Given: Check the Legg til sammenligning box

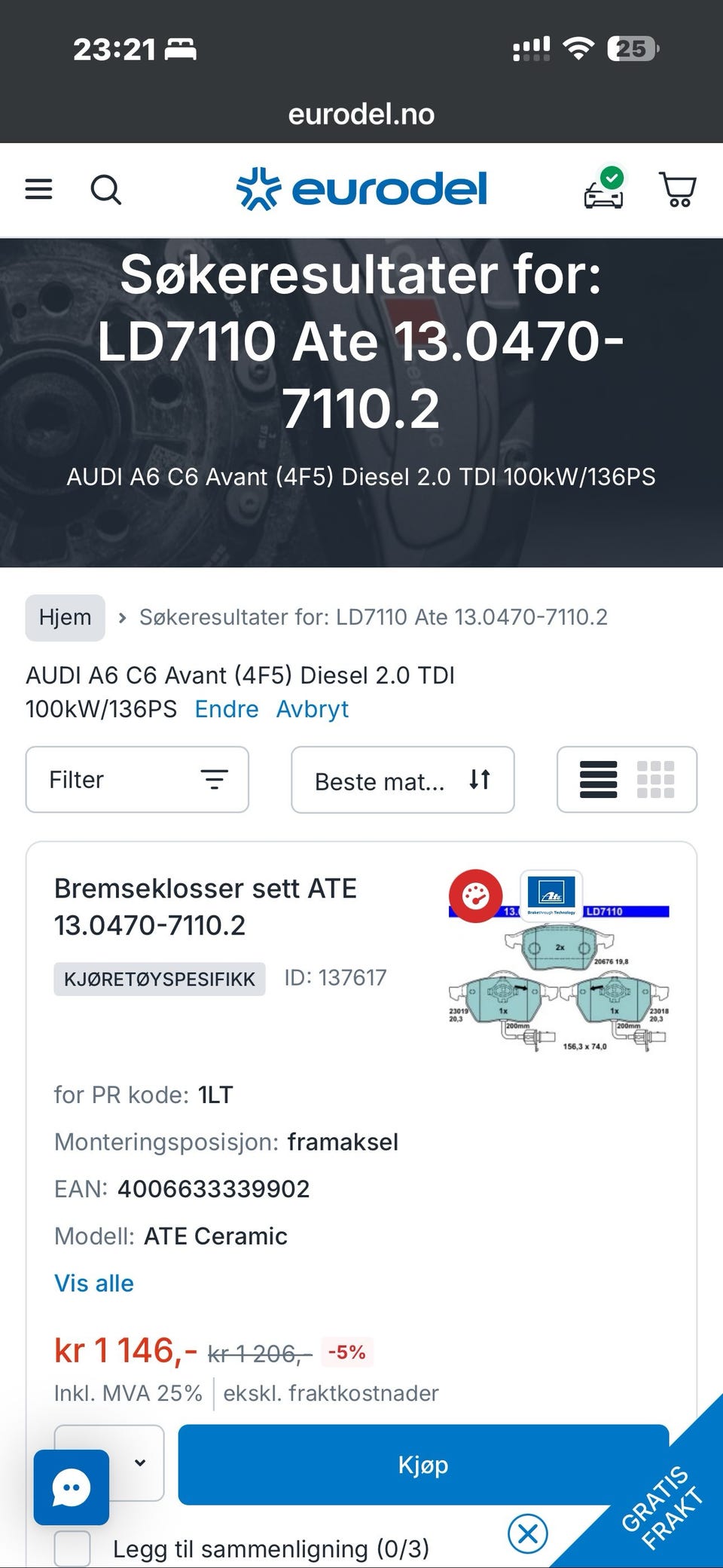Looking at the screenshot, I should tap(72, 1548).
